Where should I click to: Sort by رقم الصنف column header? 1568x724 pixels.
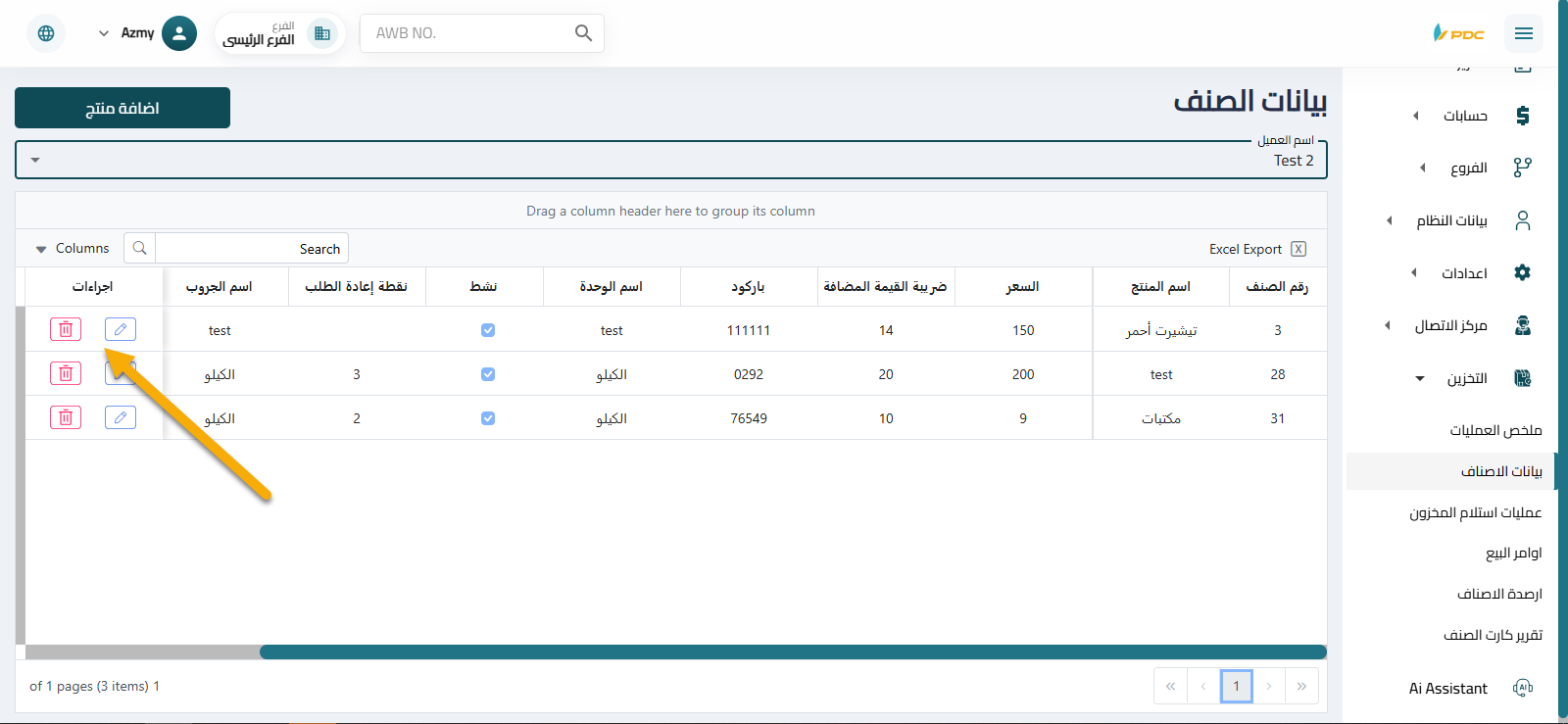(1278, 287)
